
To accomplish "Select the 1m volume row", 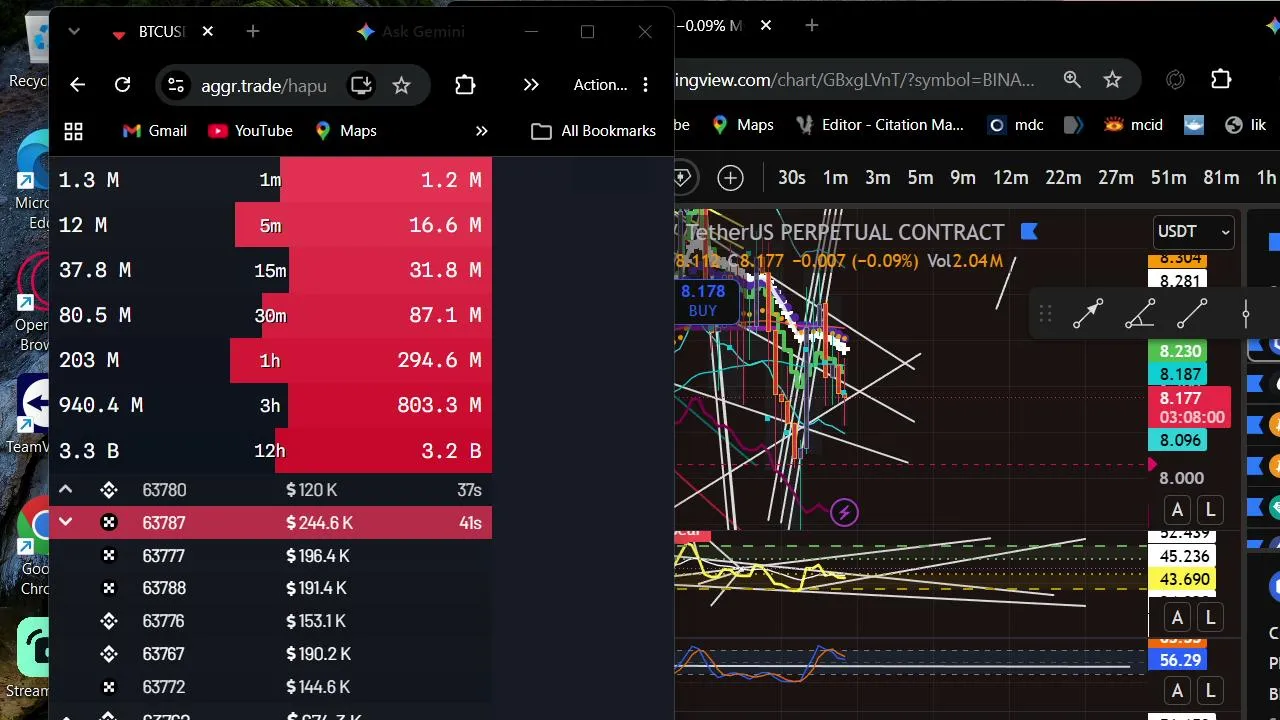I will pyautogui.click(x=270, y=180).
